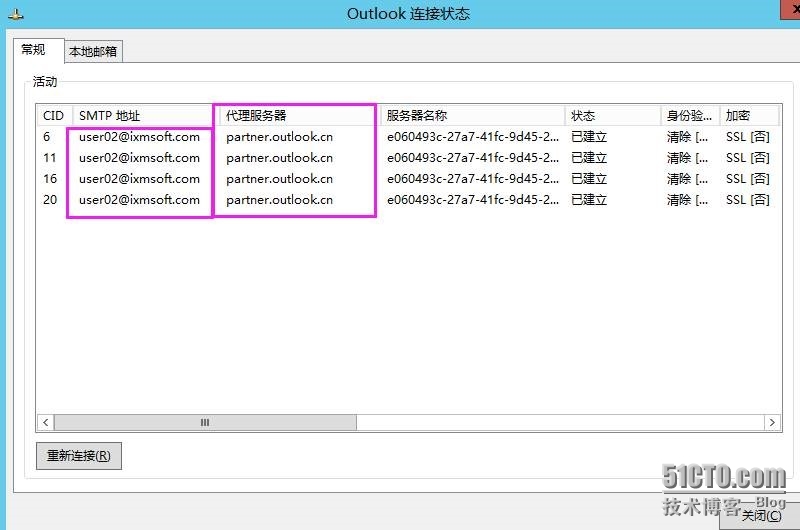Click server name e060493c in CID 11 row
Viewport: 800px width, 530px height.
[x=472, y=158]
